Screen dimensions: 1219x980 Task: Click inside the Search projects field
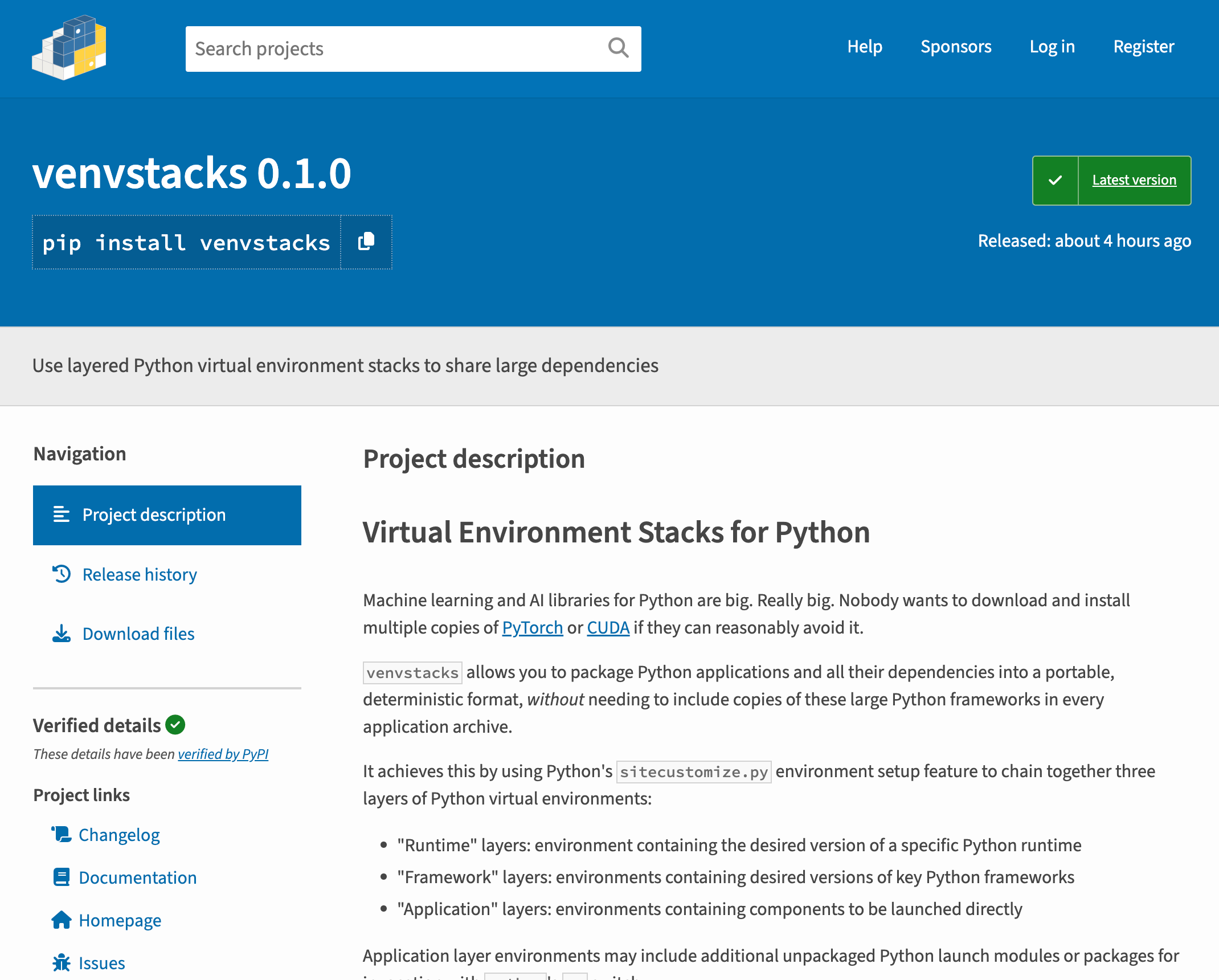point(370,48)
